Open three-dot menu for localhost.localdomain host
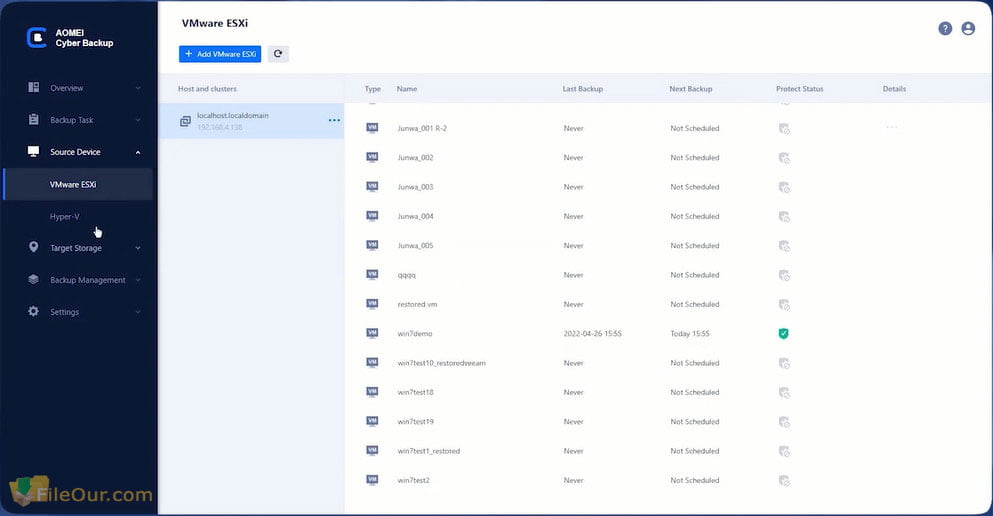 334,120
